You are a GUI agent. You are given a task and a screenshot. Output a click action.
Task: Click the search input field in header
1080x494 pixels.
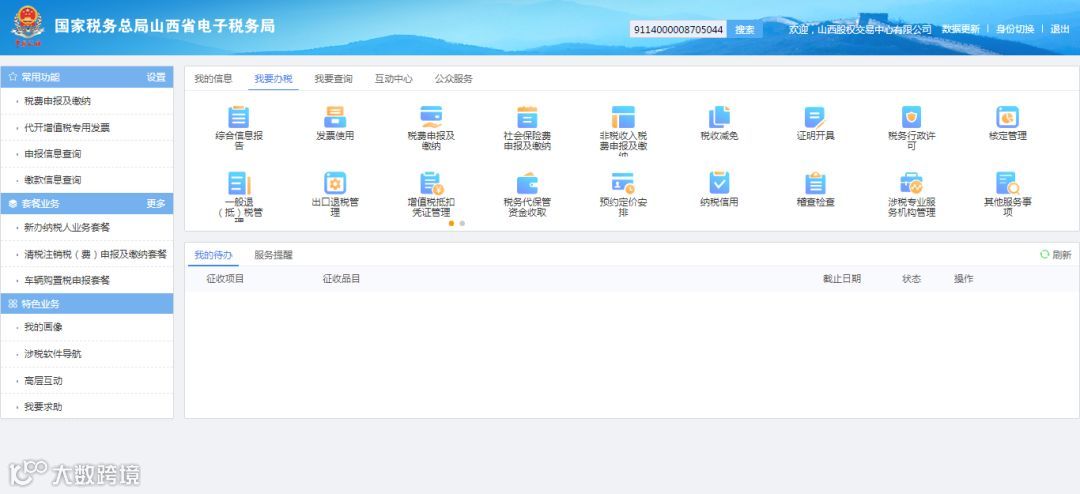(x=678, y=30)
